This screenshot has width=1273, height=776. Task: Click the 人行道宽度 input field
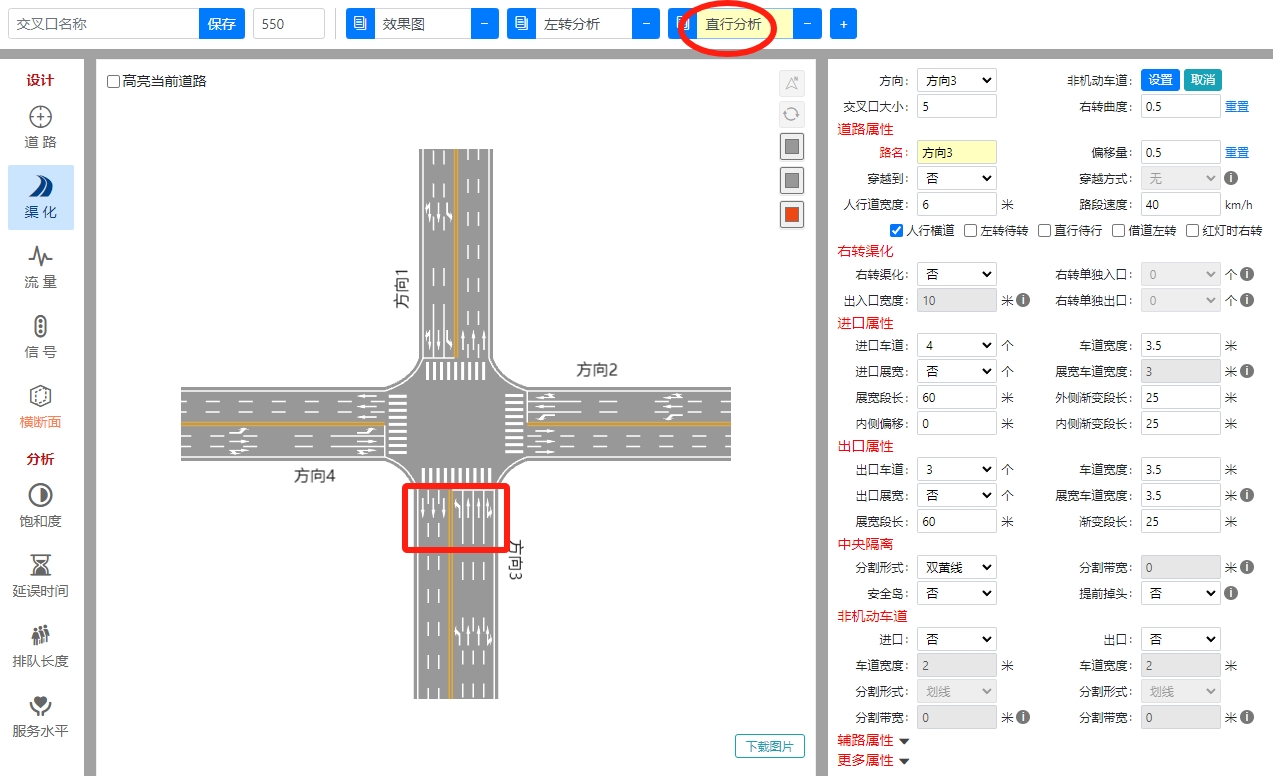click(x=956, y=204)
